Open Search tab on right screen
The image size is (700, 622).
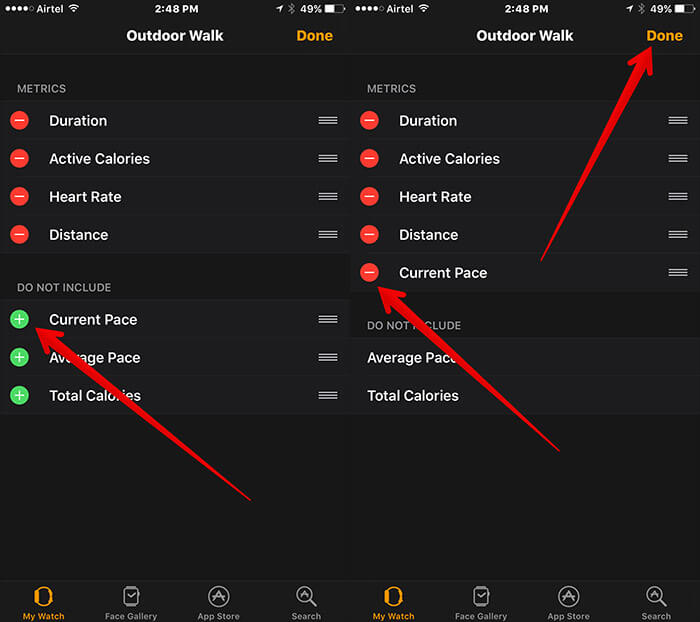656,603
